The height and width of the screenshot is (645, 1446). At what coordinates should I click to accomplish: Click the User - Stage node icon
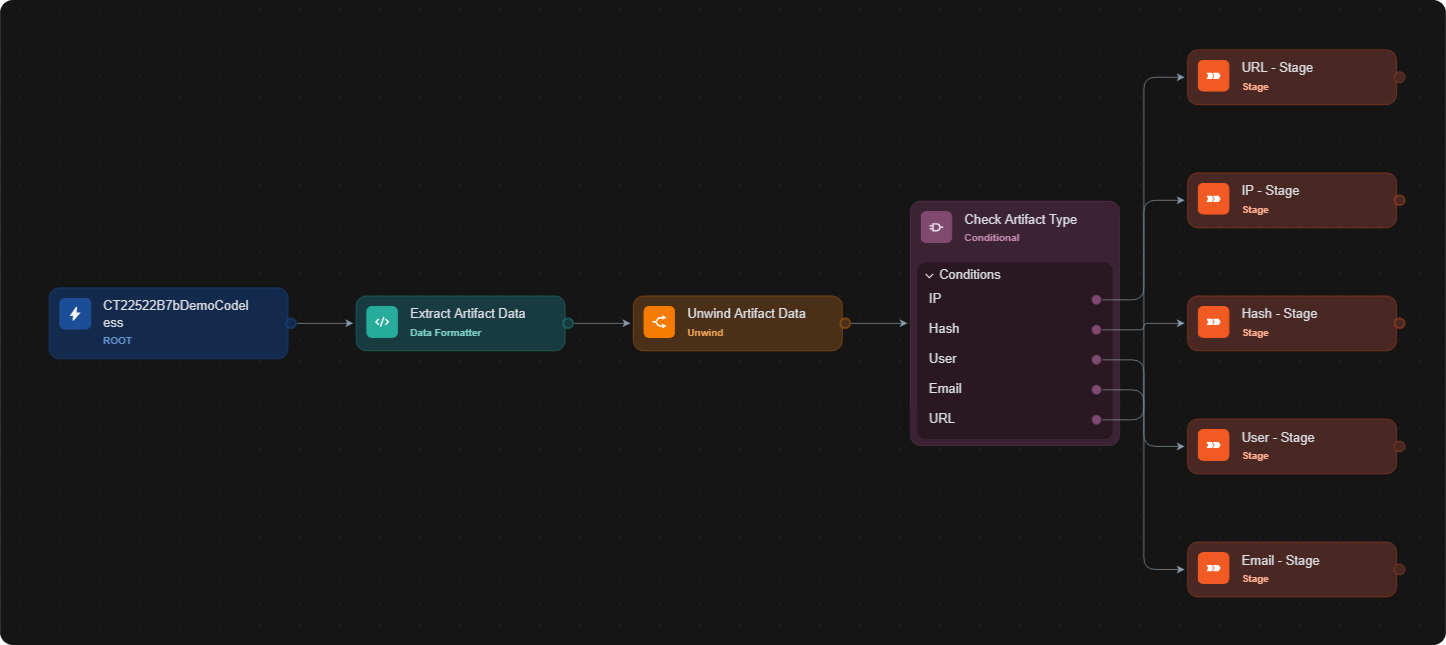[x=1214, y=445]
